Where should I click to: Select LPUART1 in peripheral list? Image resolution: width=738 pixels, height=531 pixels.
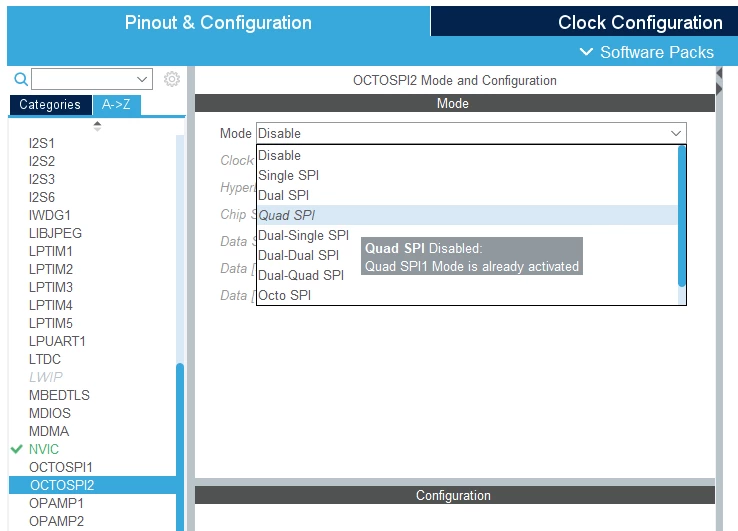coord(57,341)
